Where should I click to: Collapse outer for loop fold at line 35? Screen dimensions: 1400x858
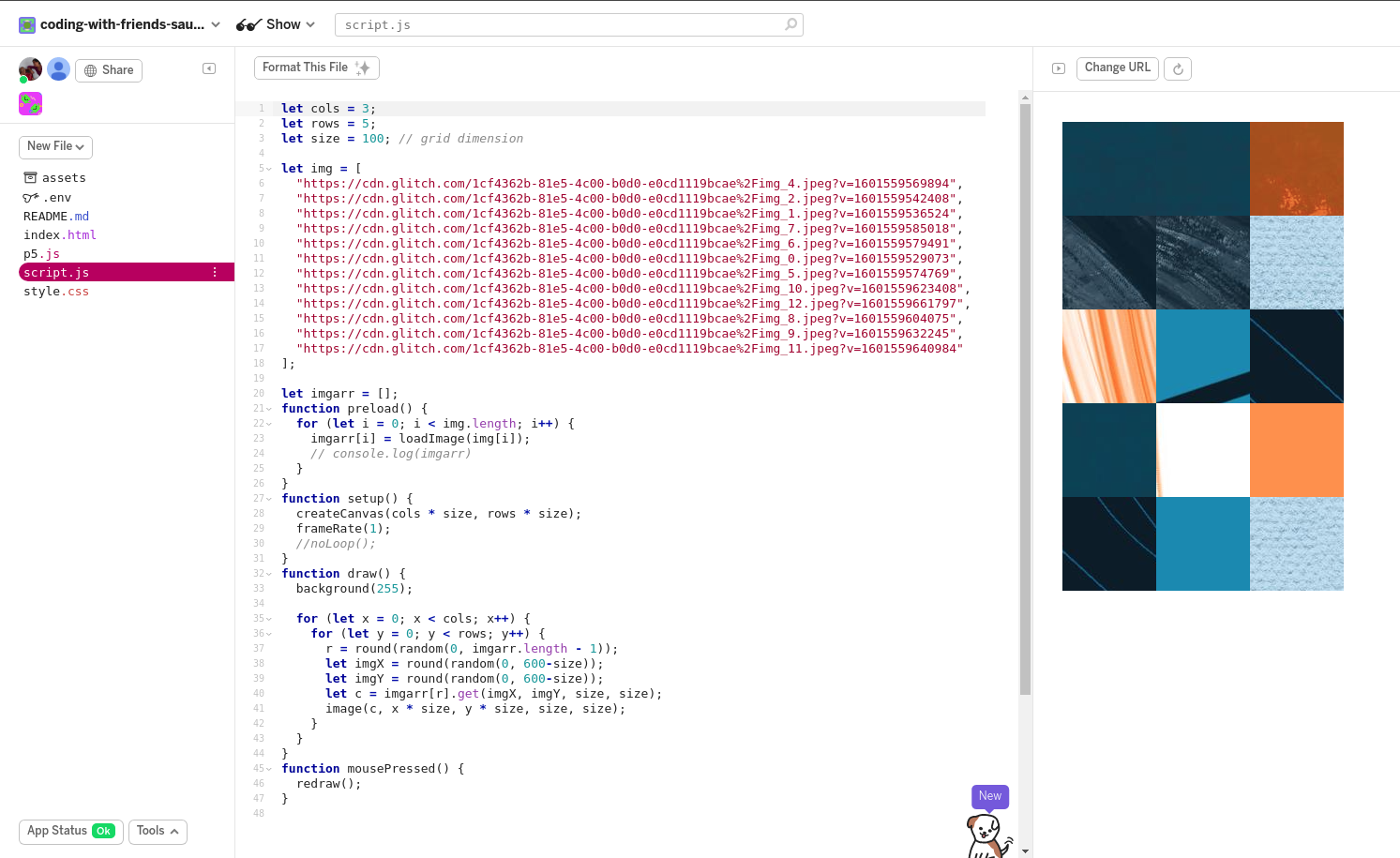pos(269,619)
